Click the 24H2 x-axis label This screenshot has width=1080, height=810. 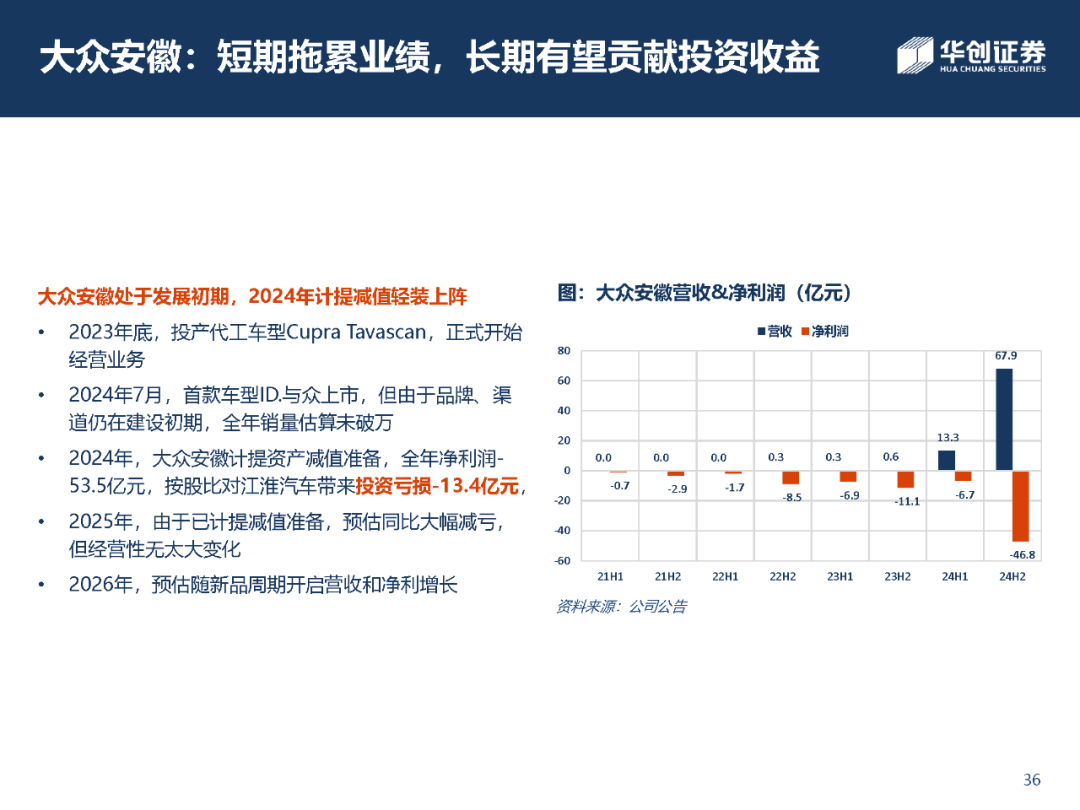1011,577
